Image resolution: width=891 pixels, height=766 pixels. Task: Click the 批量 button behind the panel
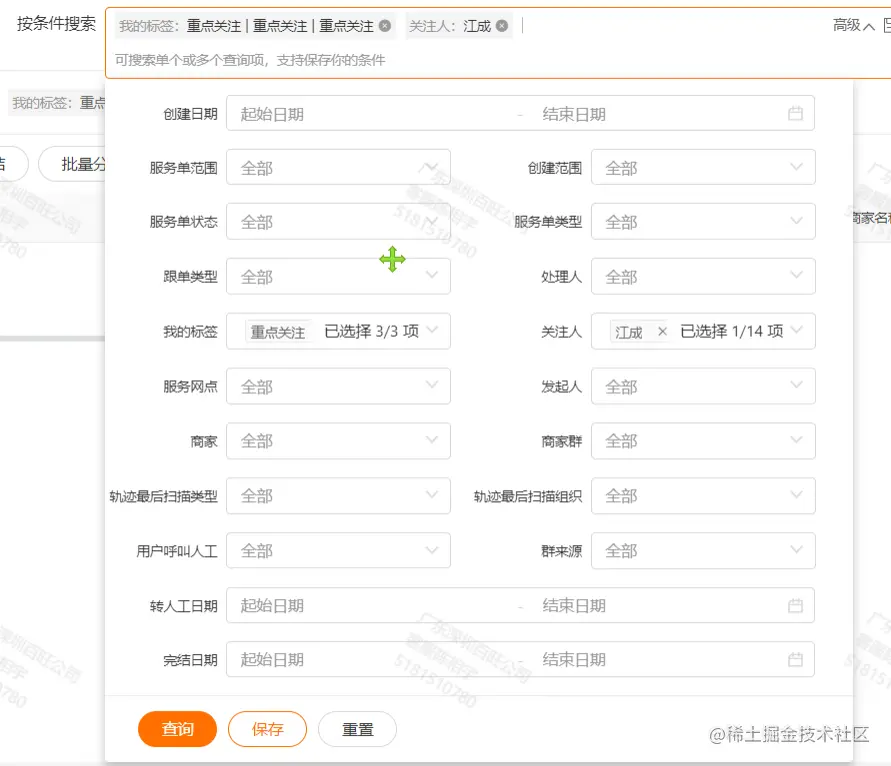point(72,164)
